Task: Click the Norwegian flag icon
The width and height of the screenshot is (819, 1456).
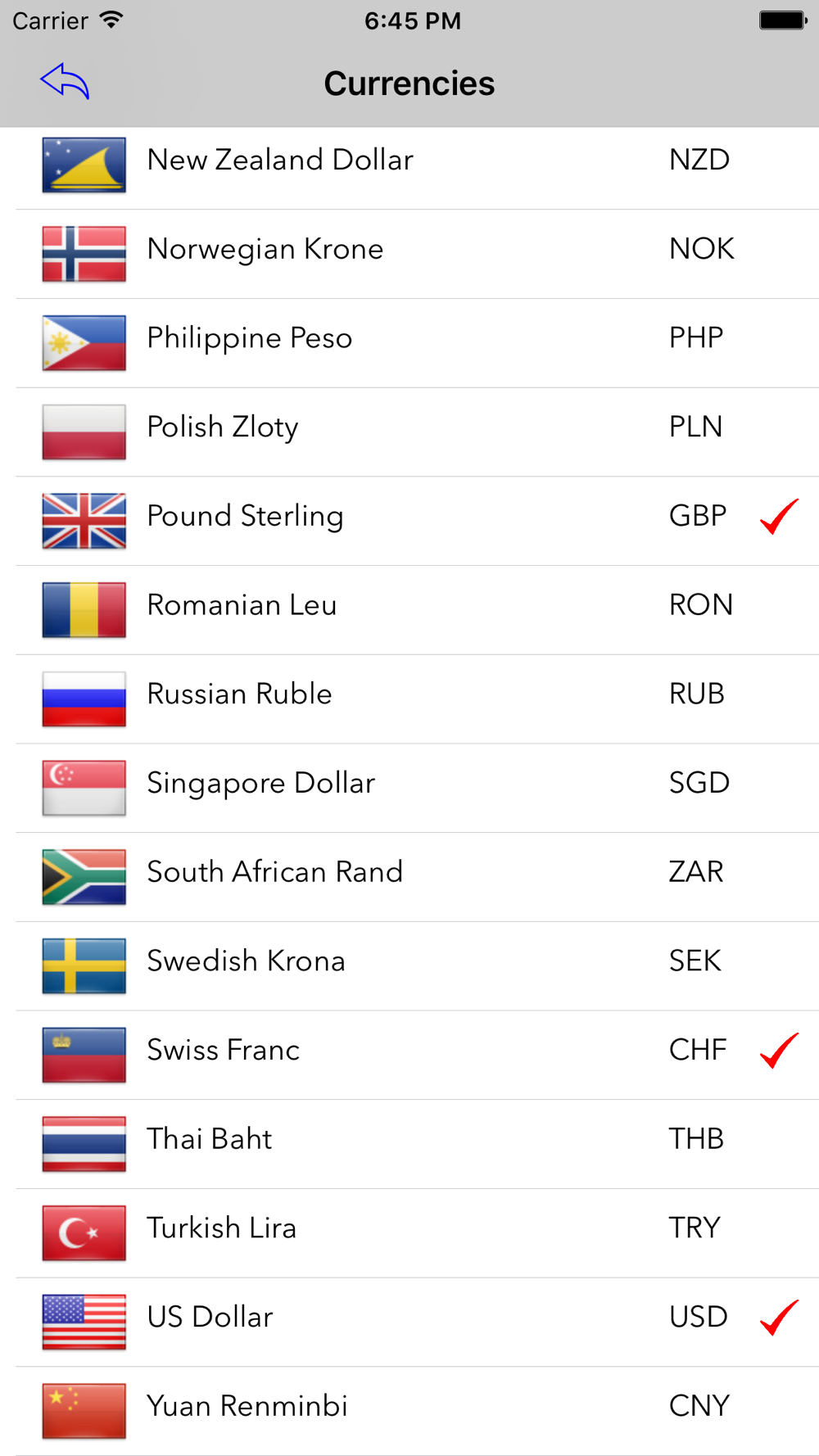Action: pyautogui.click(x=84, y=254)
